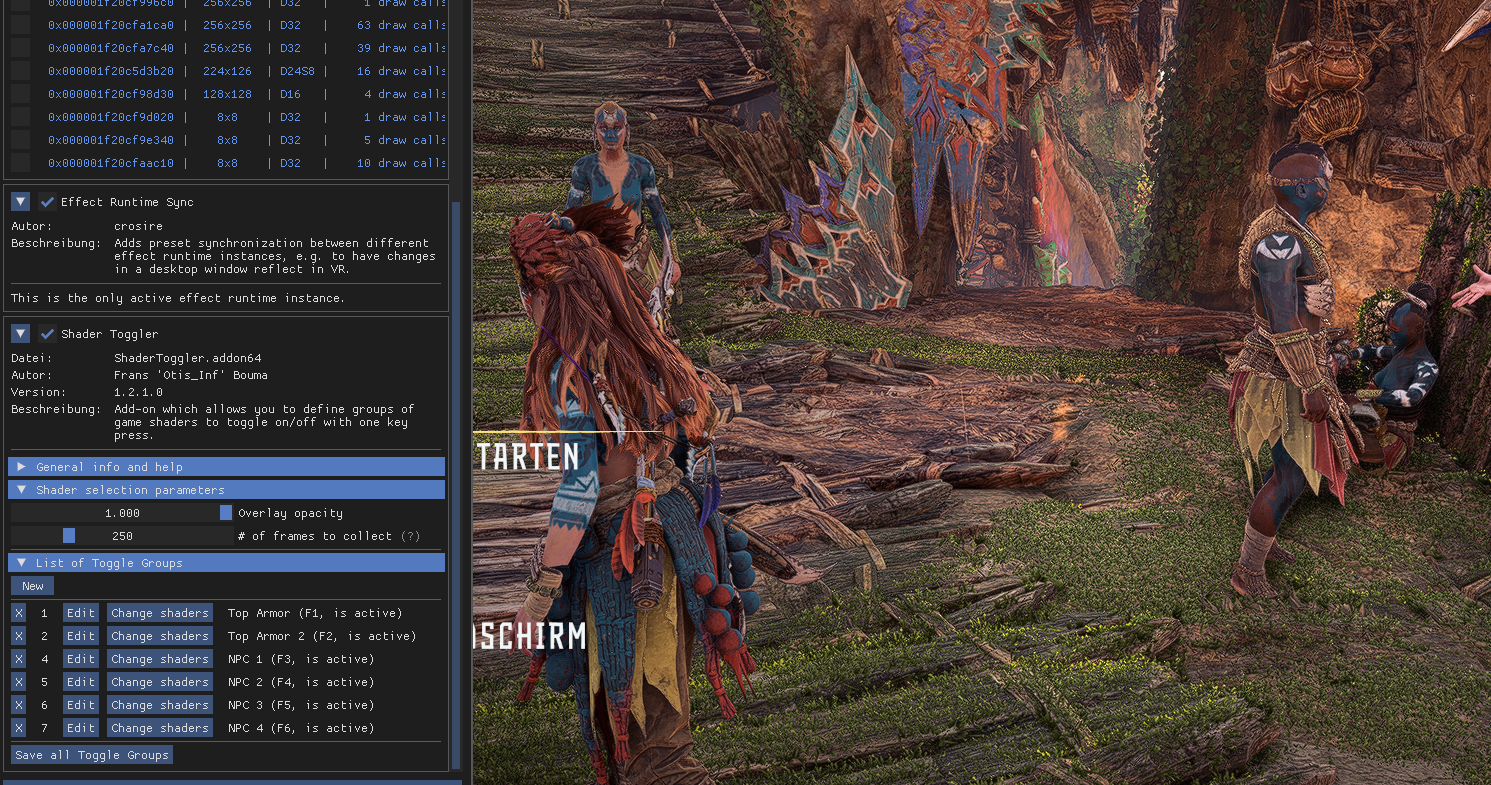Click the Overlay opacity slider
Viewport: 1491px width, 785px height.
coord(122,513)
